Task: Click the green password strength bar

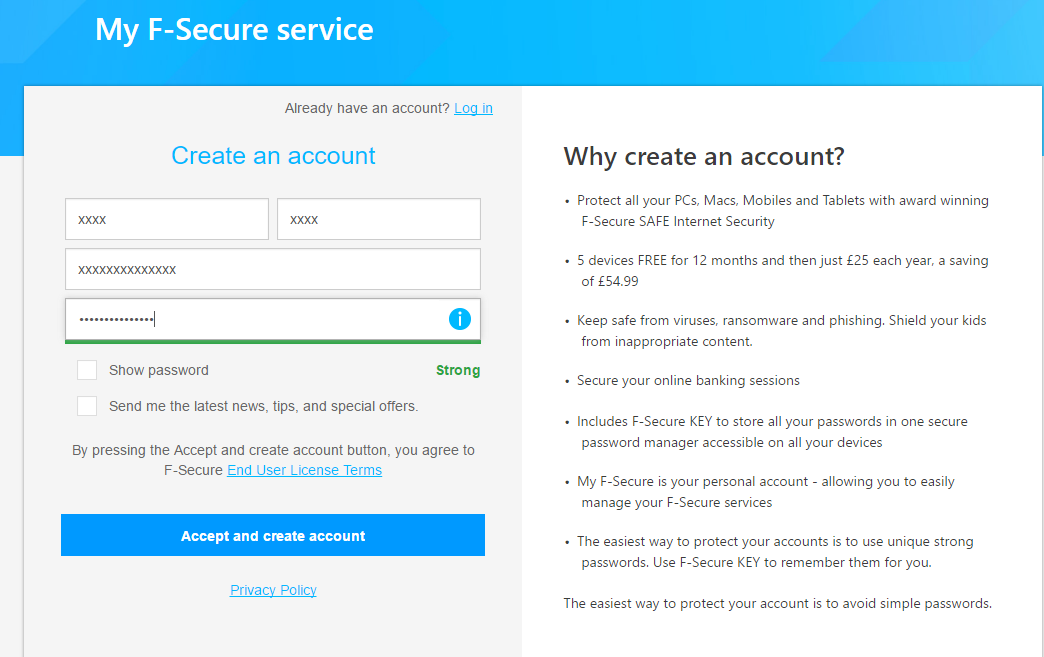Action: coord(273,341)
